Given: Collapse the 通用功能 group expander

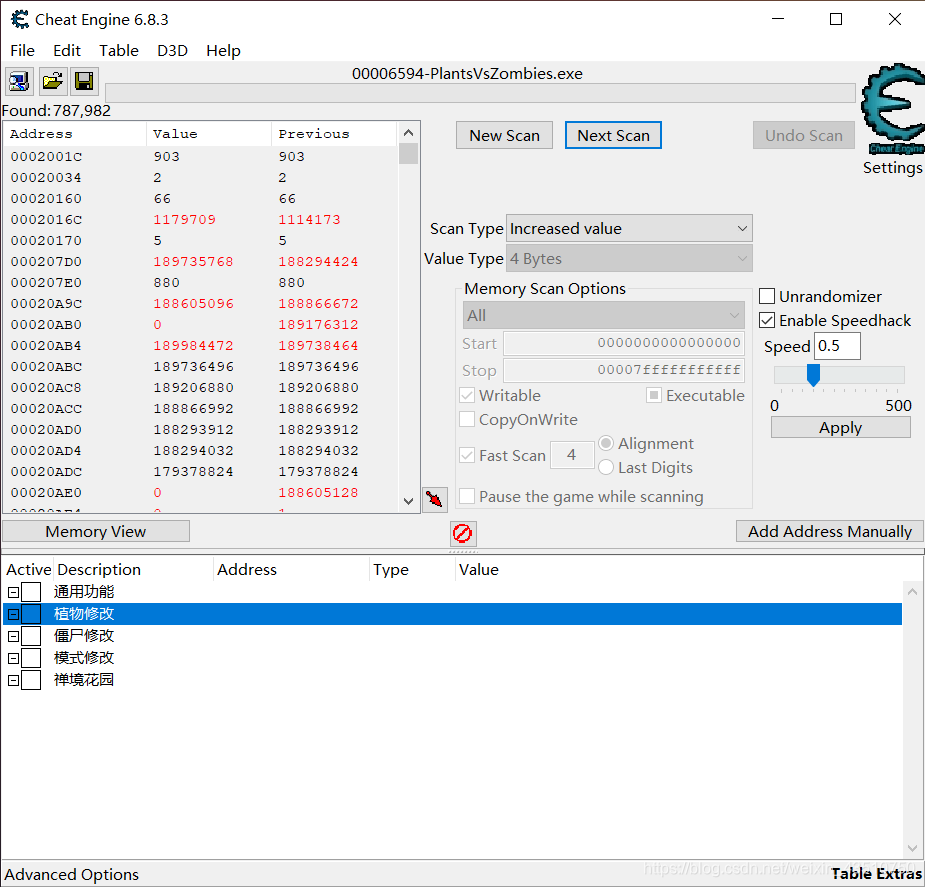Looking at the screenshot, I should pyautogui.click(x=14, y=592).
